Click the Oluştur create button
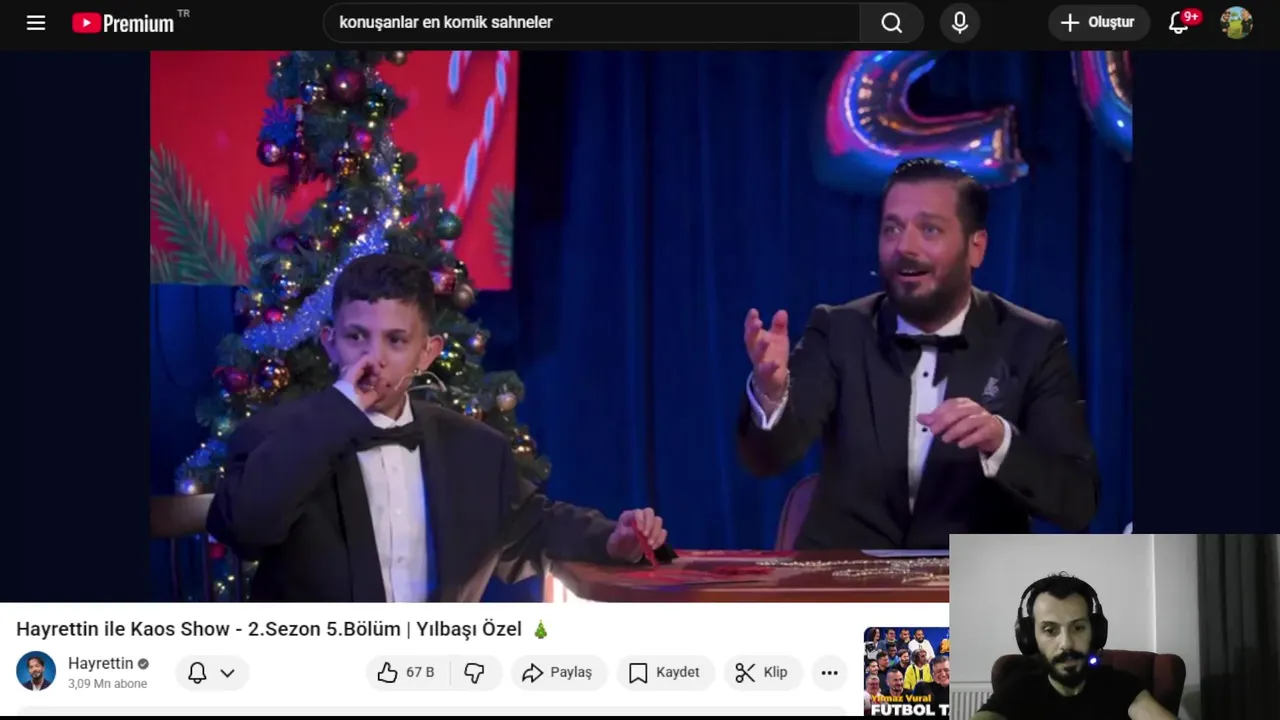 (x=1099, y=22)
